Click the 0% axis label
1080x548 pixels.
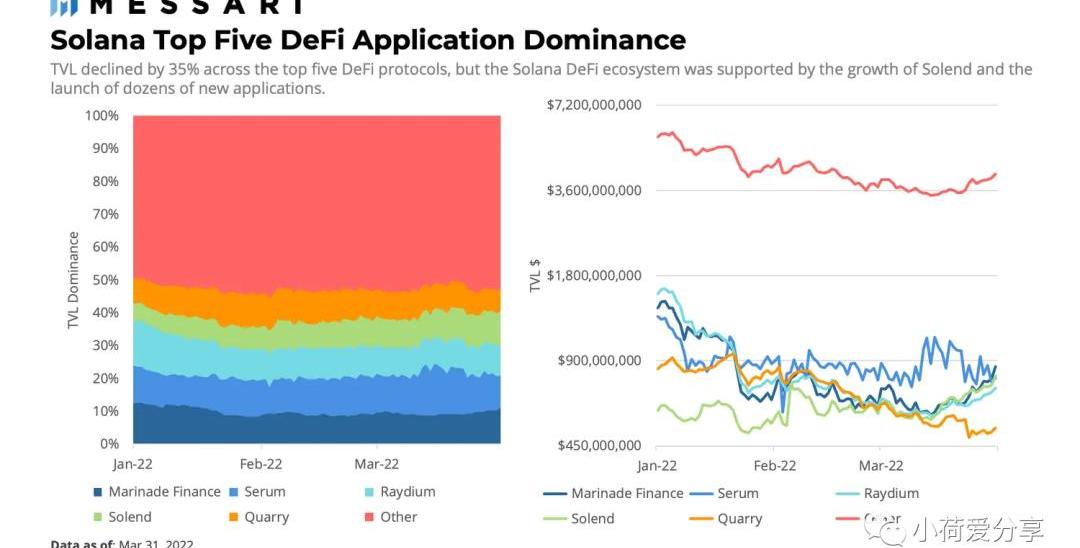coord(110,444)
